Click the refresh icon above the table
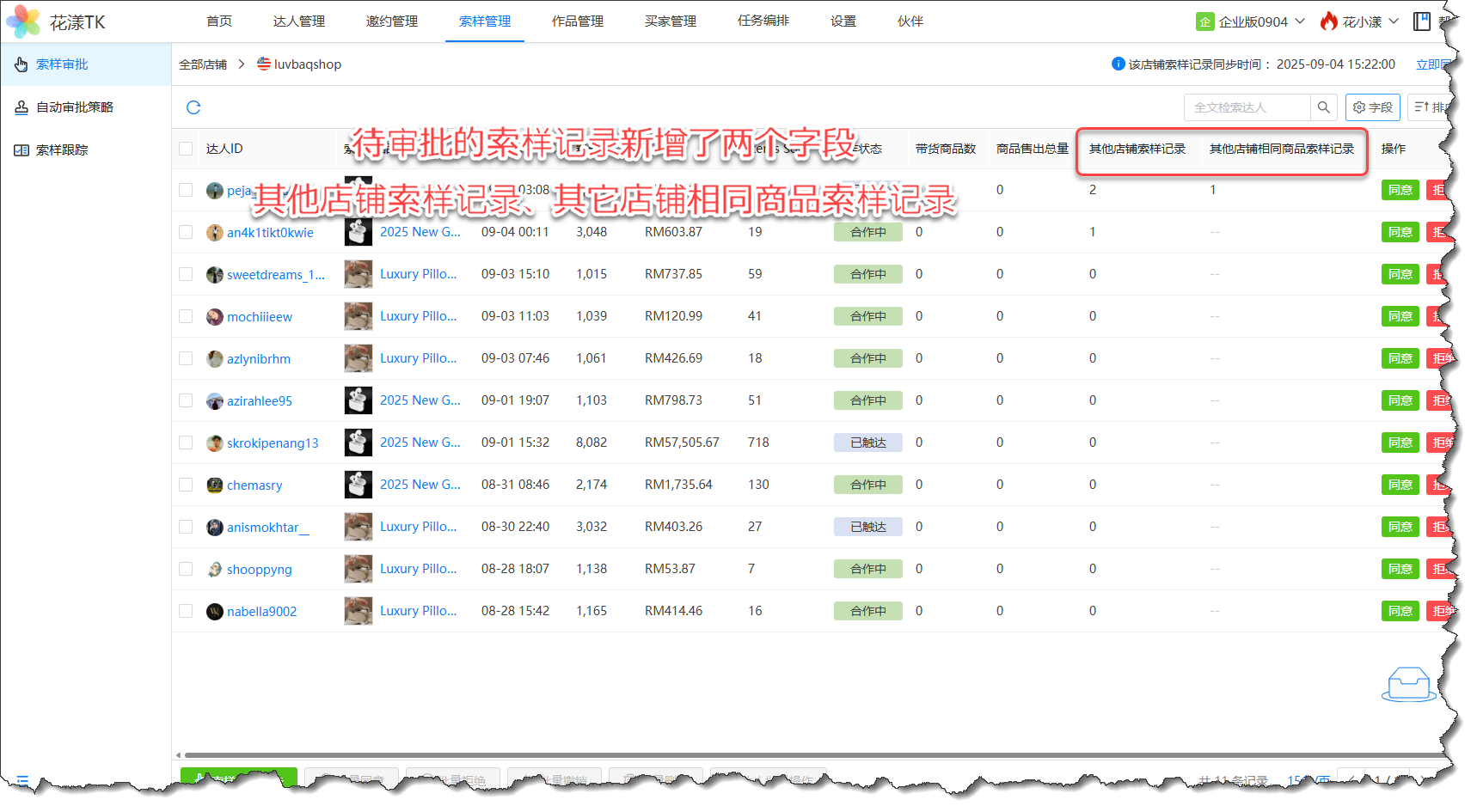This screenshot has width=1477, height=812. 193,107
